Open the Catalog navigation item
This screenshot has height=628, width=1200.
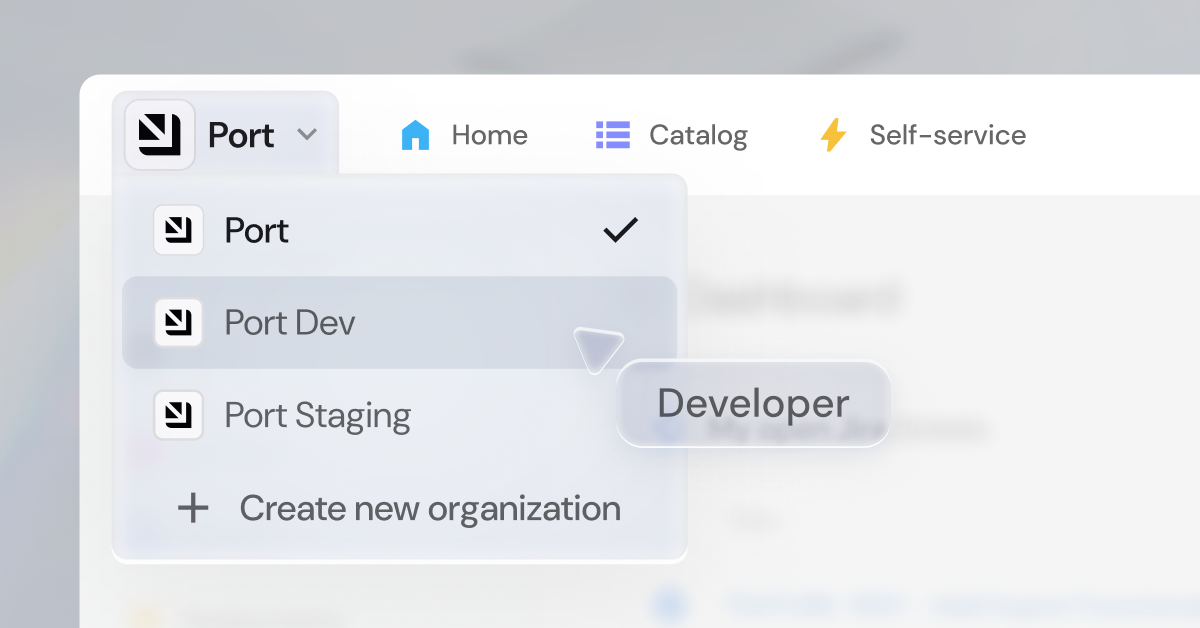[698, 134]
